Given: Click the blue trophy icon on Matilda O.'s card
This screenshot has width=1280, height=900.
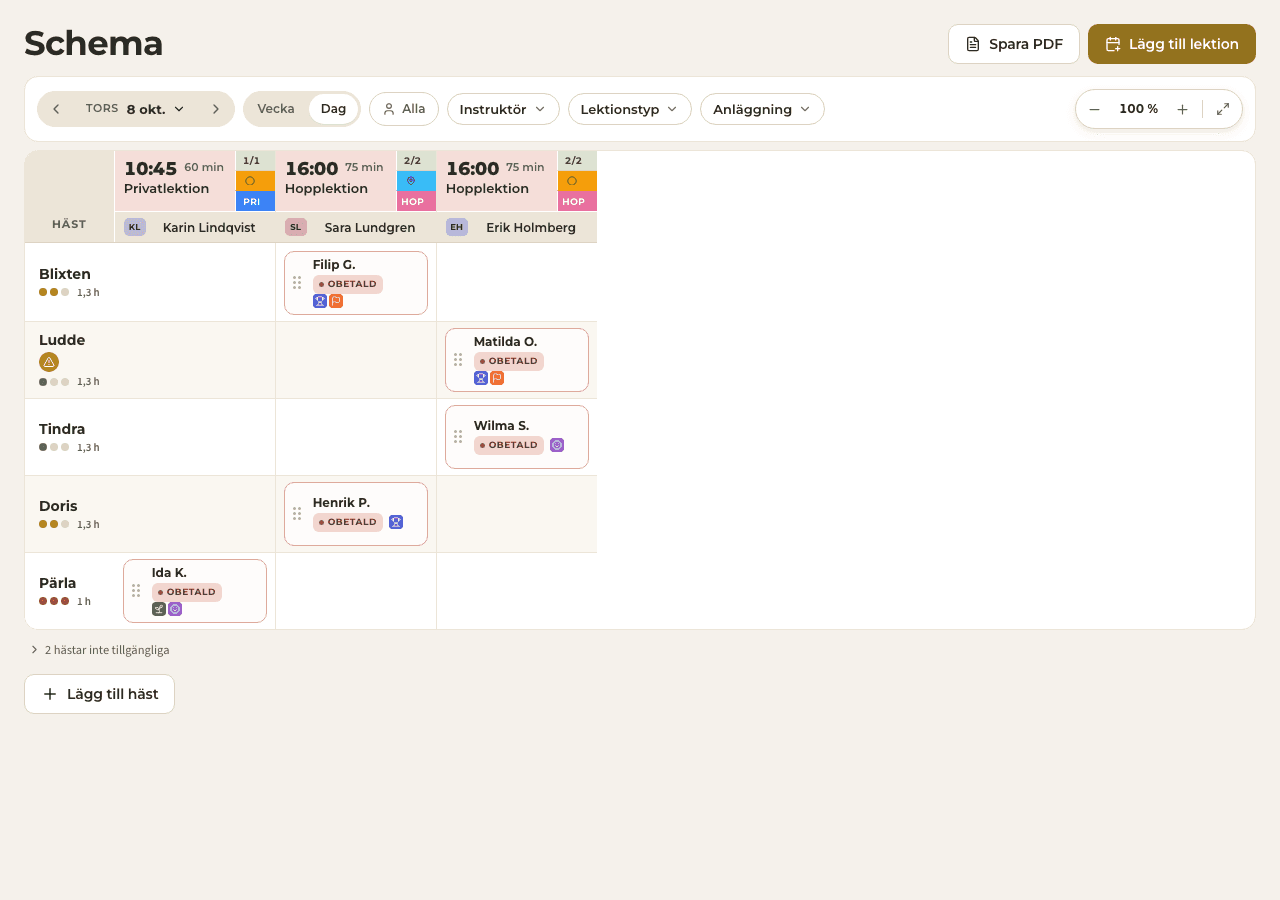Looking at the screenshot, I should pyautogui.click(x=481, y=378).
